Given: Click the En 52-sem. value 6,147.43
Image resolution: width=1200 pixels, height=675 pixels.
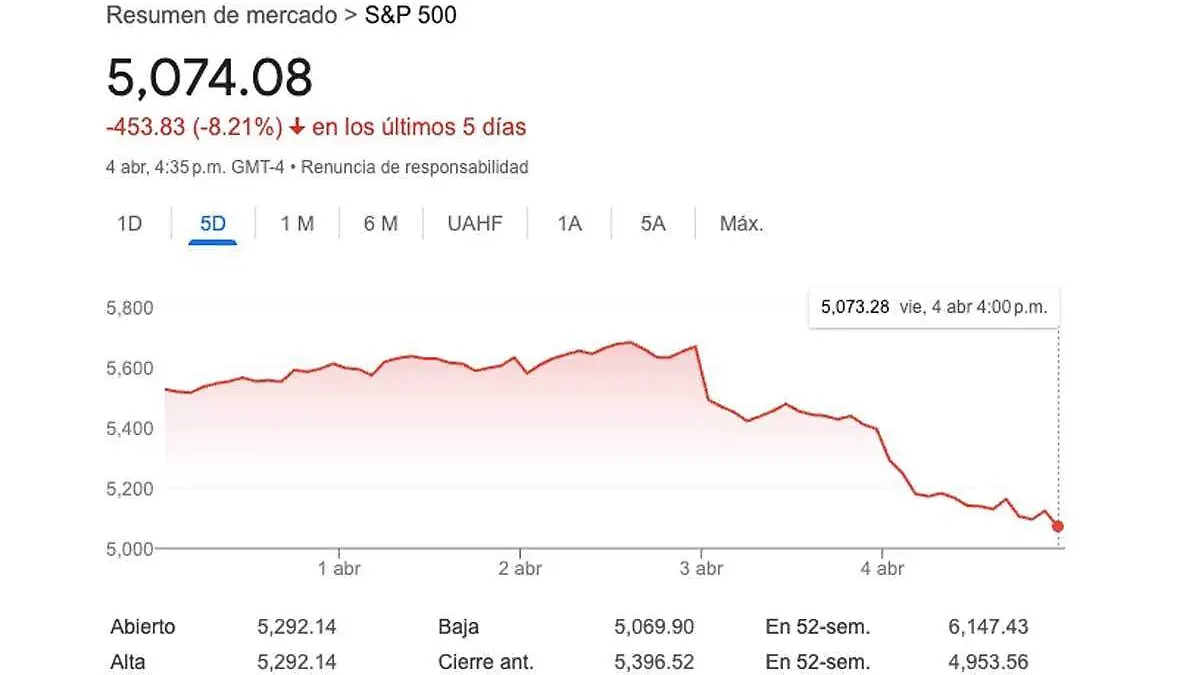Looking at the screenshot, I should pyautogui.click(x=989, y=627).
